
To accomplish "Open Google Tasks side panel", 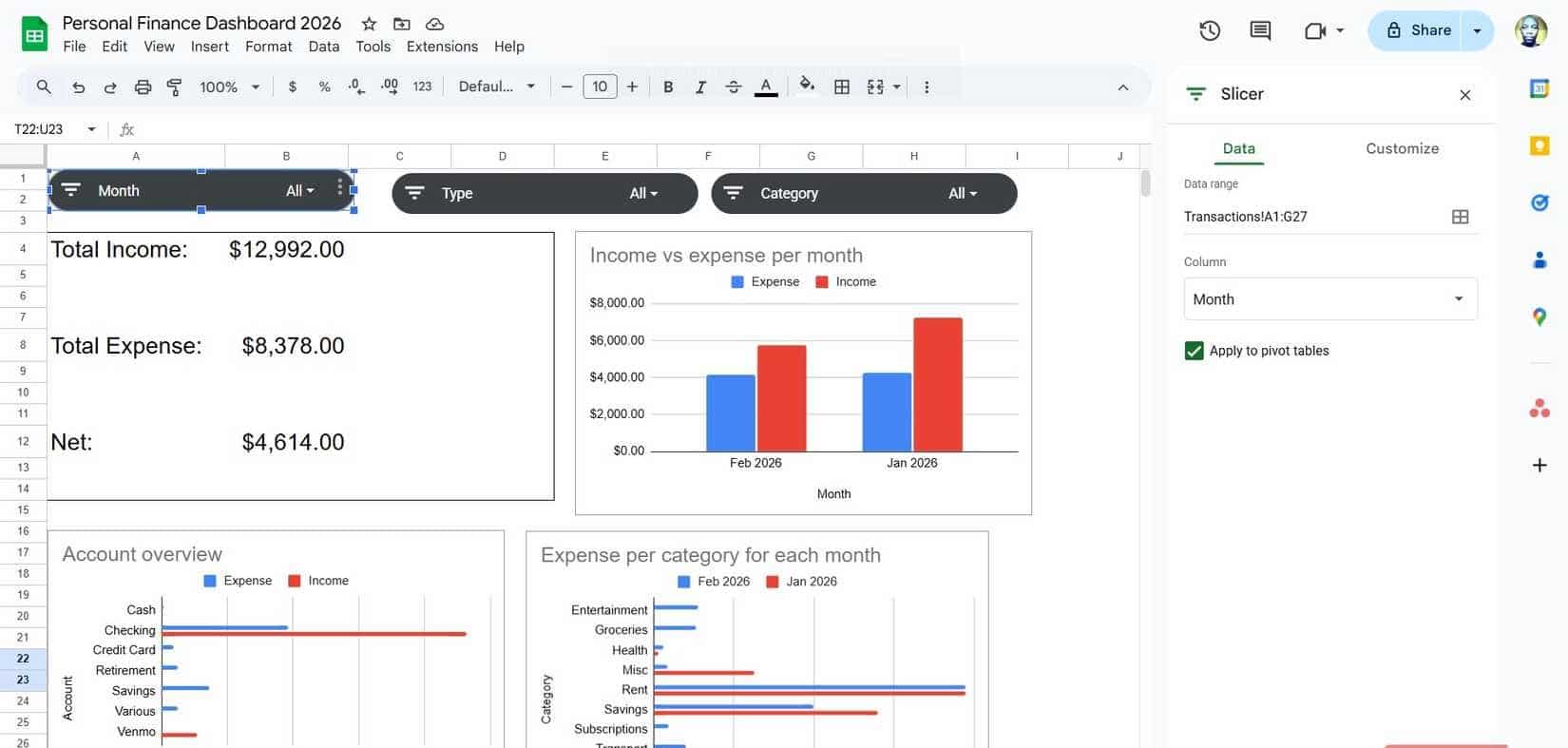I will [1539, 202].
